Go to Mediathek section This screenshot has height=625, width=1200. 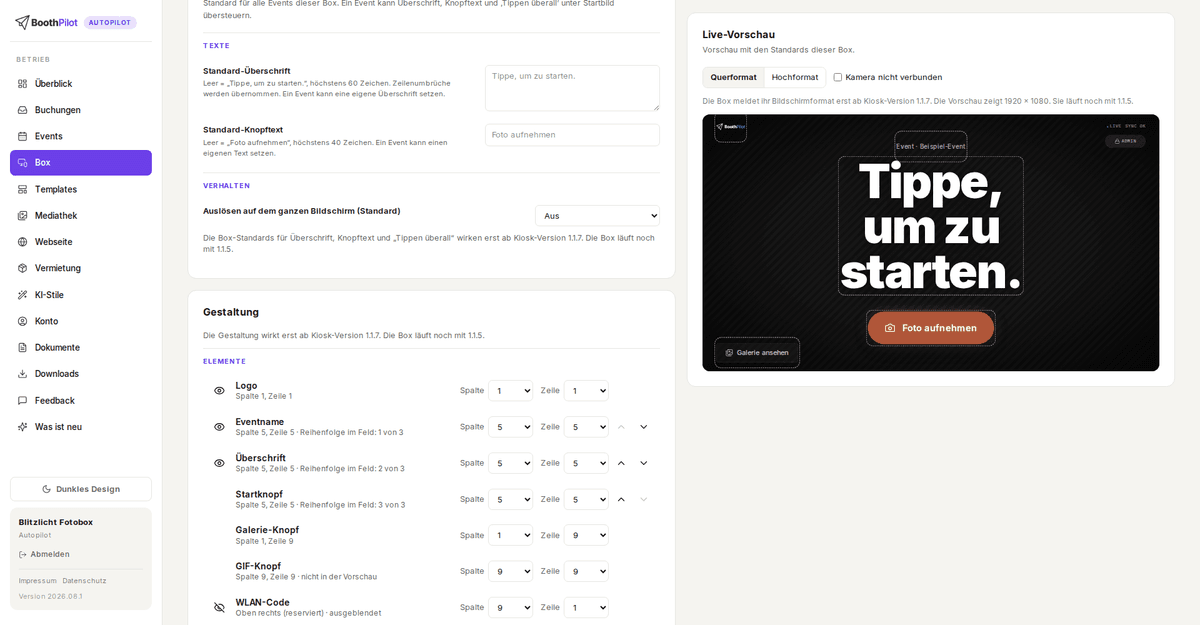(x=81, y=215)
